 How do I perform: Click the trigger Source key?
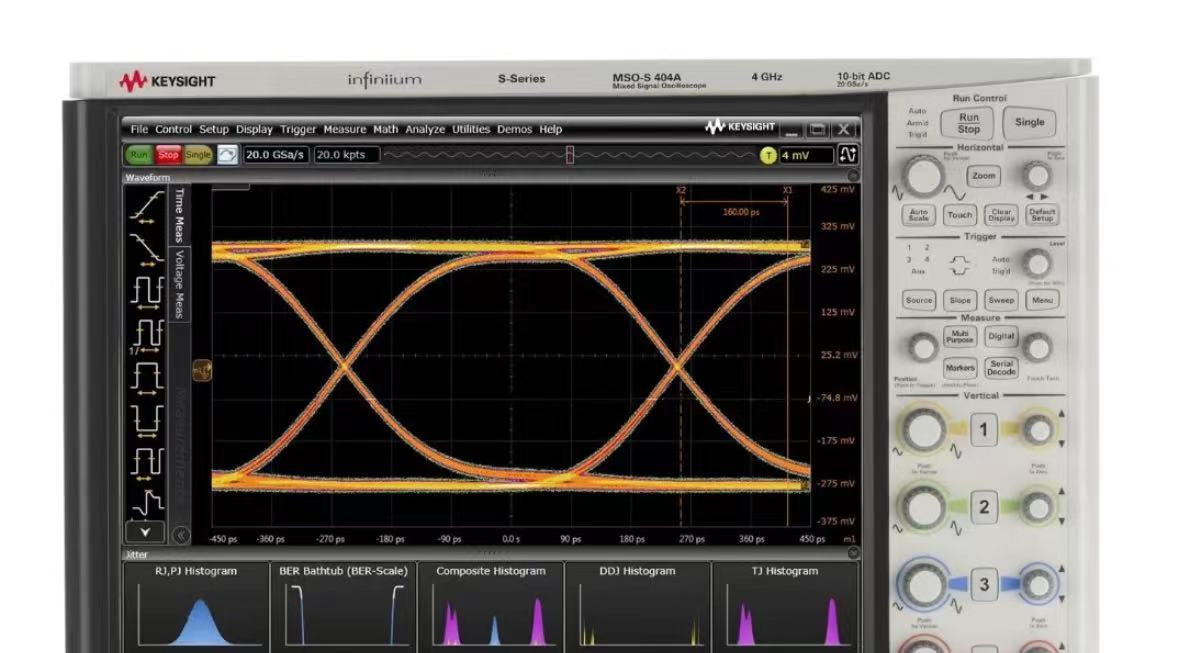[x=919, y=300]
